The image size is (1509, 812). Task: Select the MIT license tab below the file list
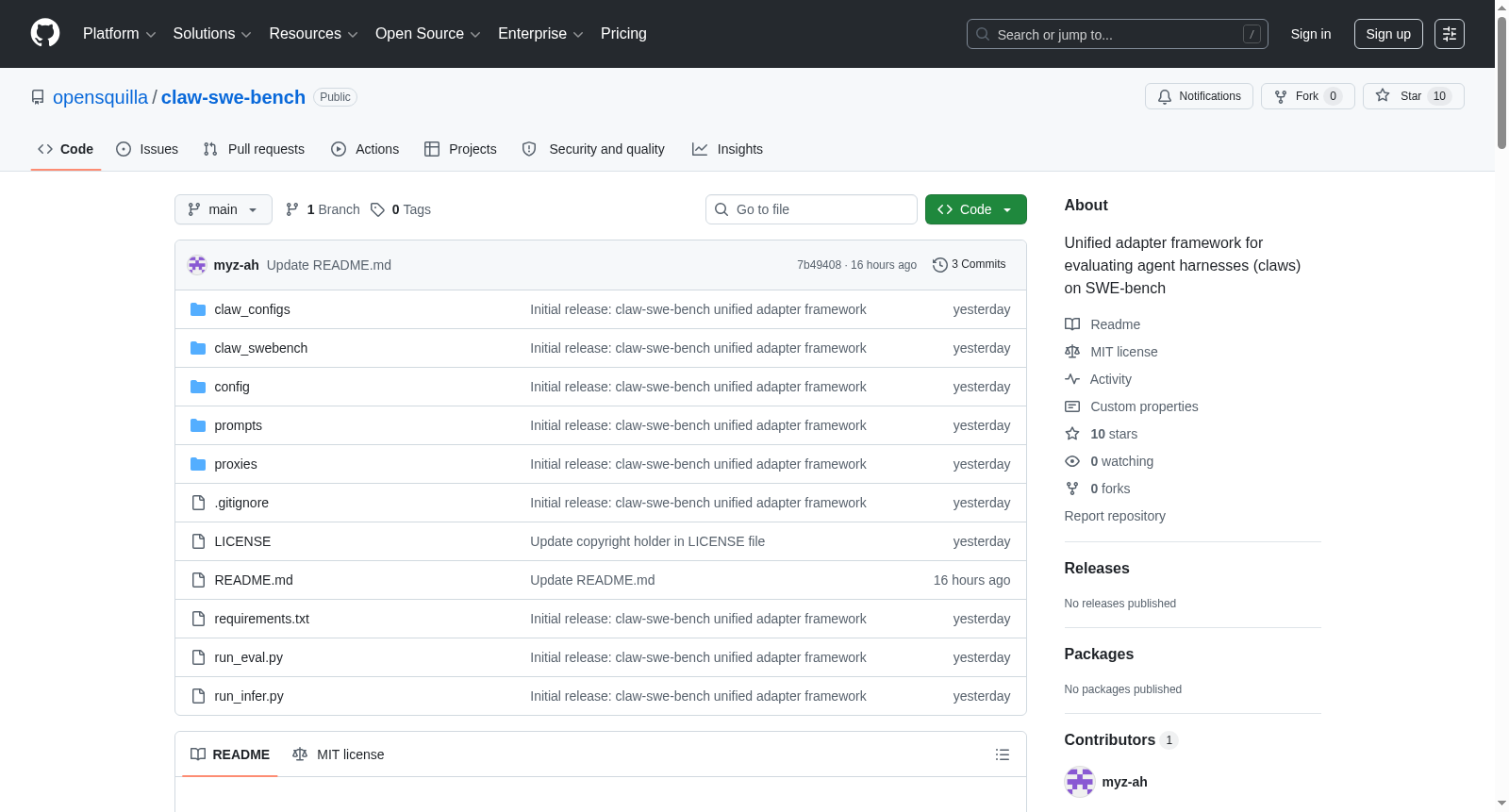click(x=339, y=754)
